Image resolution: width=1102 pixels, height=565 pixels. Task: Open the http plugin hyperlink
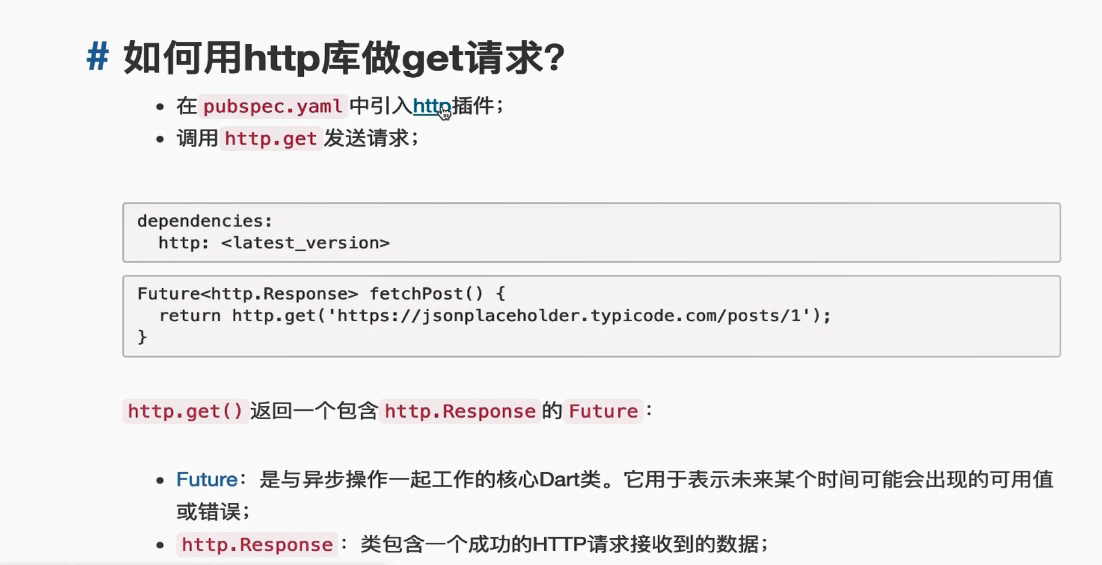point(432,106)
